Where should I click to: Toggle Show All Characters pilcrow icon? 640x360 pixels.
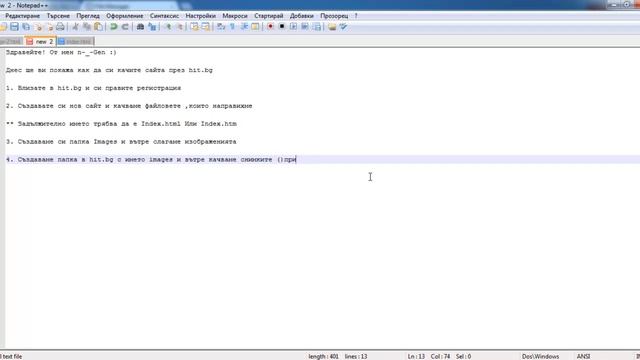[232, 27]
